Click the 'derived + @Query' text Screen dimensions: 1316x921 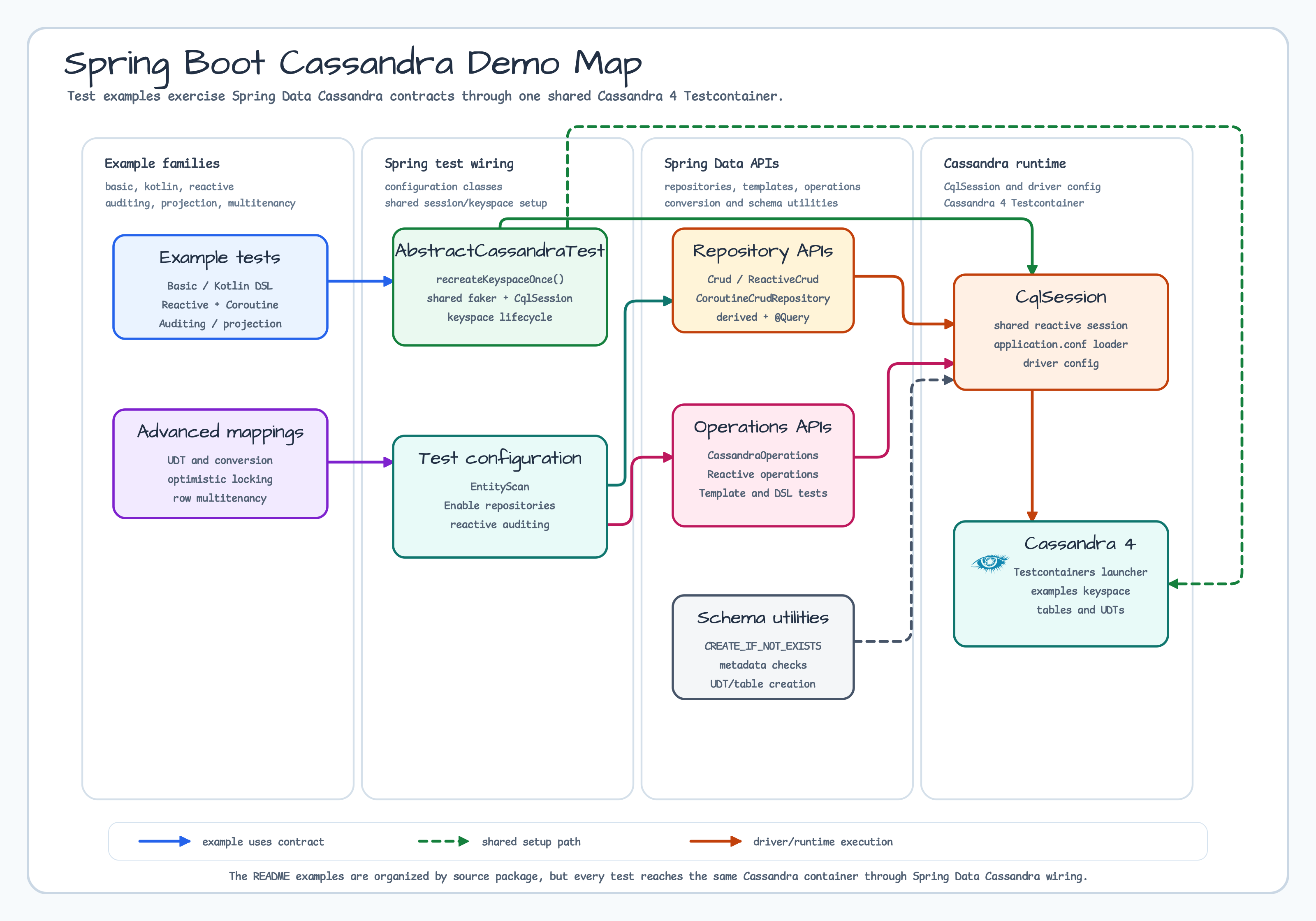pyautogui.click(x=763, y=317)
